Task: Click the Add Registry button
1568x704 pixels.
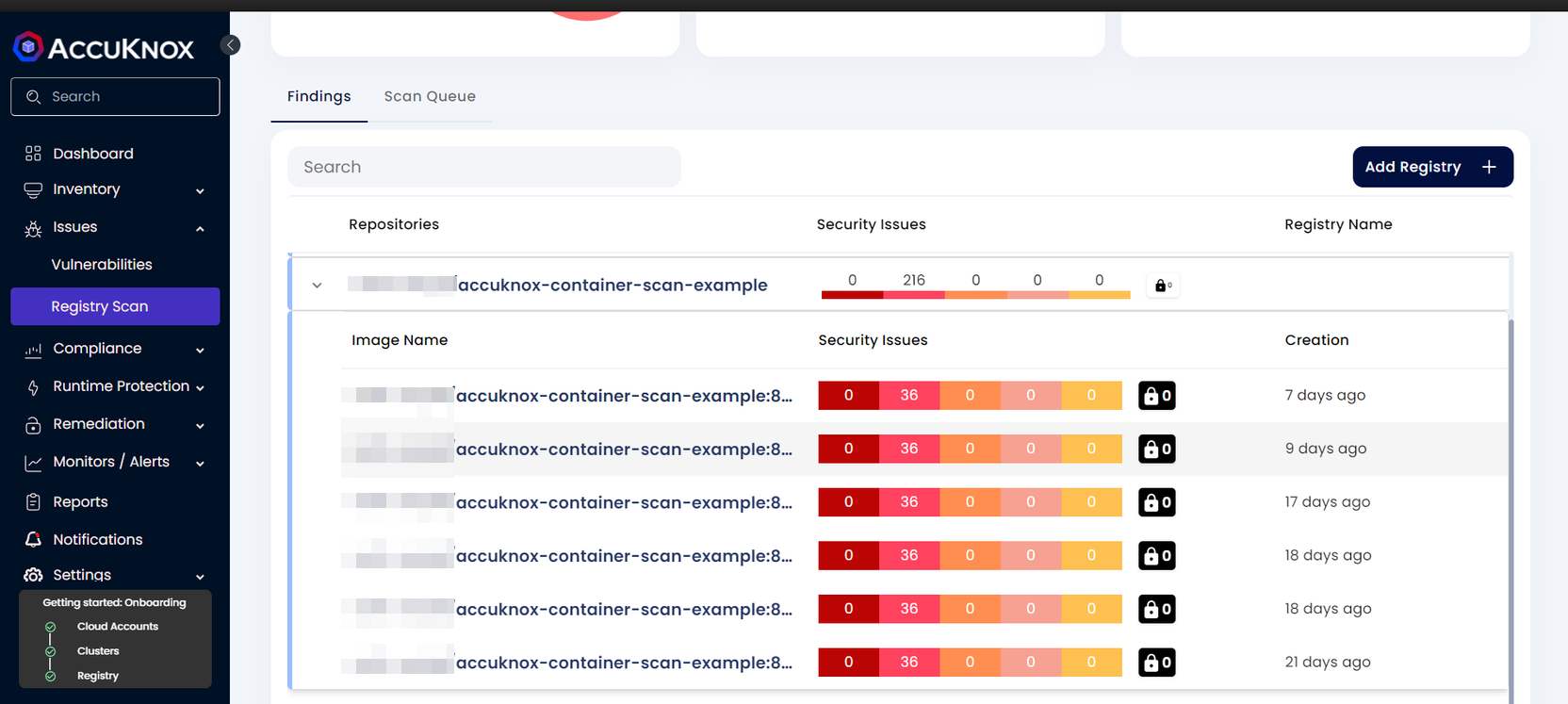Action: (x=1432, y=167)
